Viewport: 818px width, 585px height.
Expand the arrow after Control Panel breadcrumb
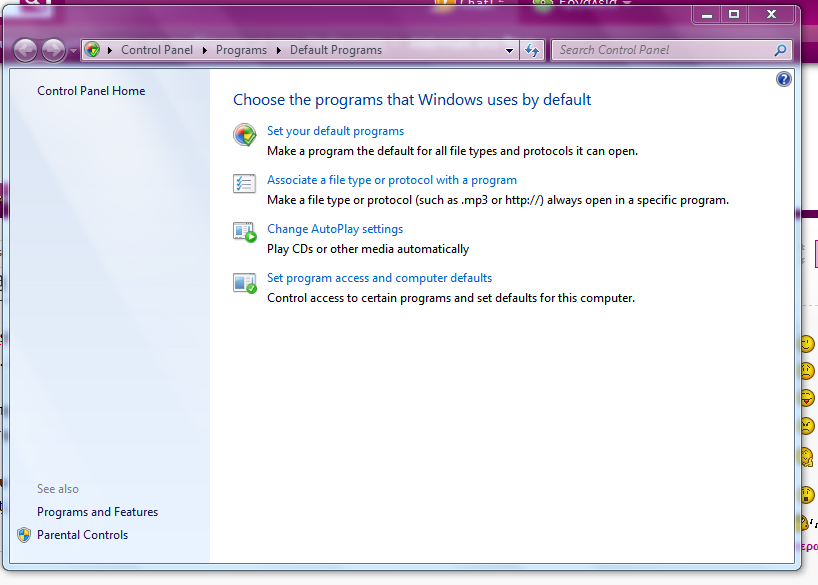point(204,50)
